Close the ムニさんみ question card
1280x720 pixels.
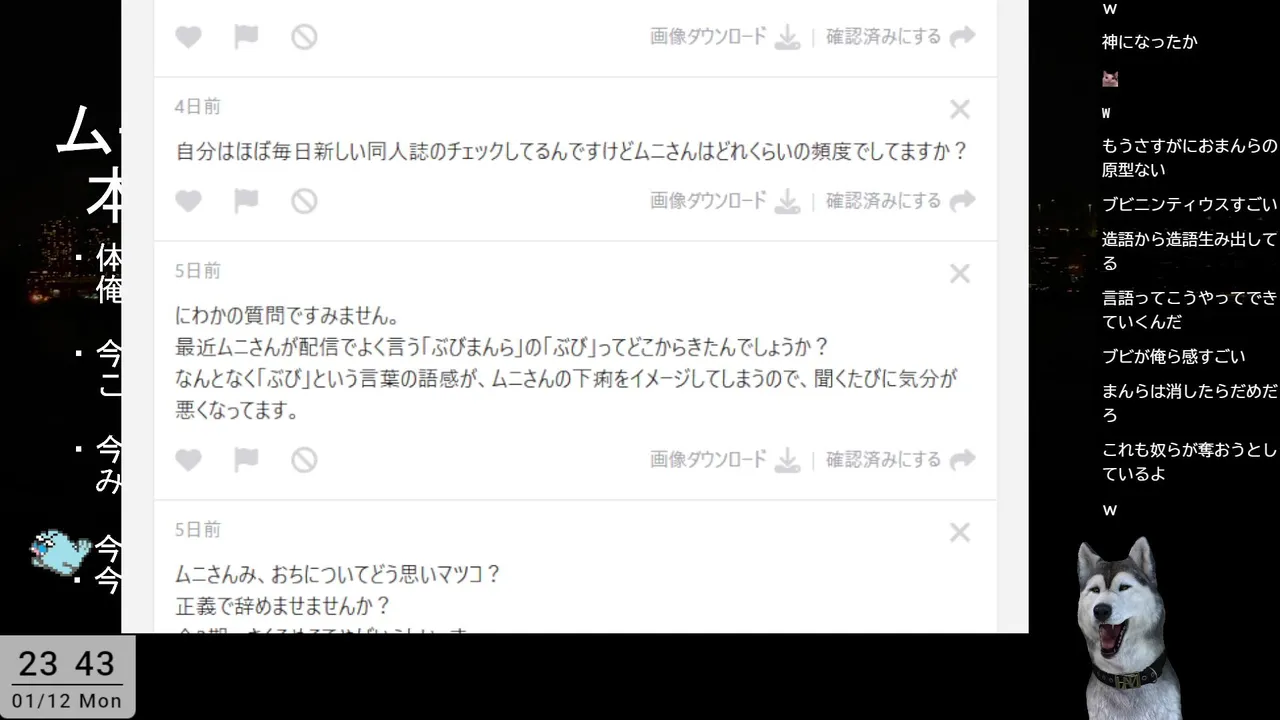[960, 532]
